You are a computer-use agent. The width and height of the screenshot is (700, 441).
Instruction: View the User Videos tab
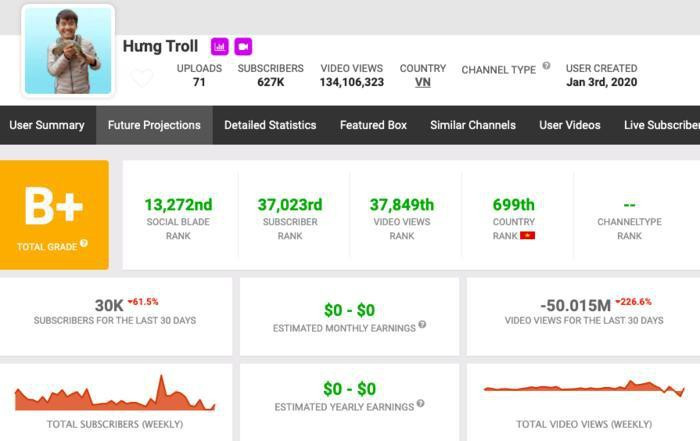click(x=570, y=125)
